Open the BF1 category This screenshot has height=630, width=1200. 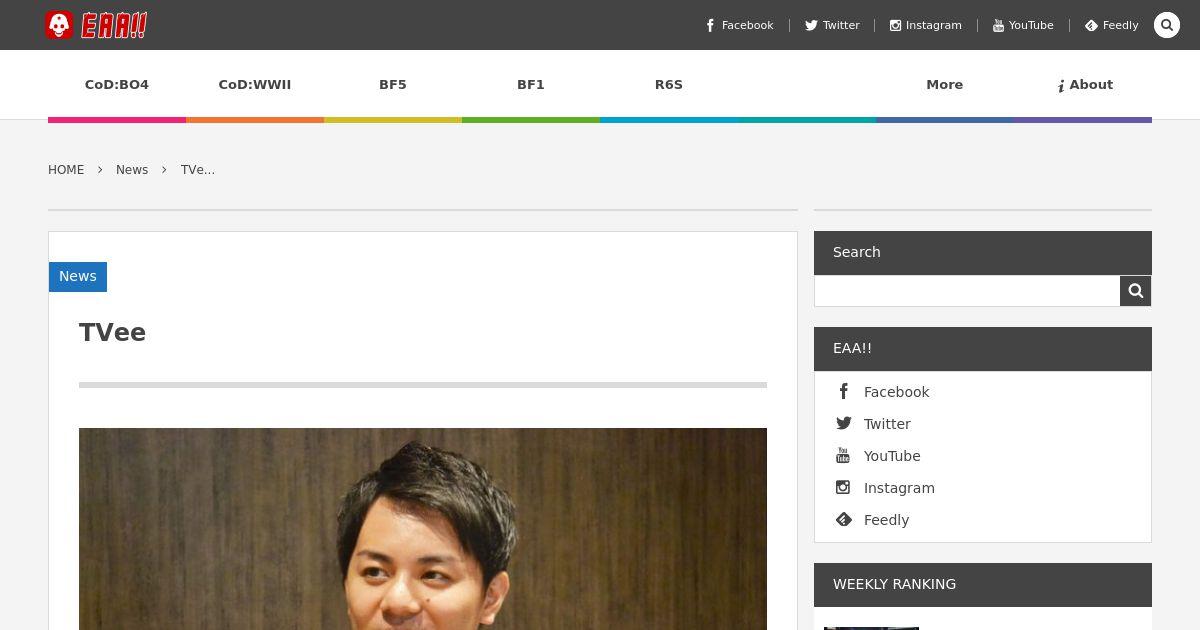531,85
